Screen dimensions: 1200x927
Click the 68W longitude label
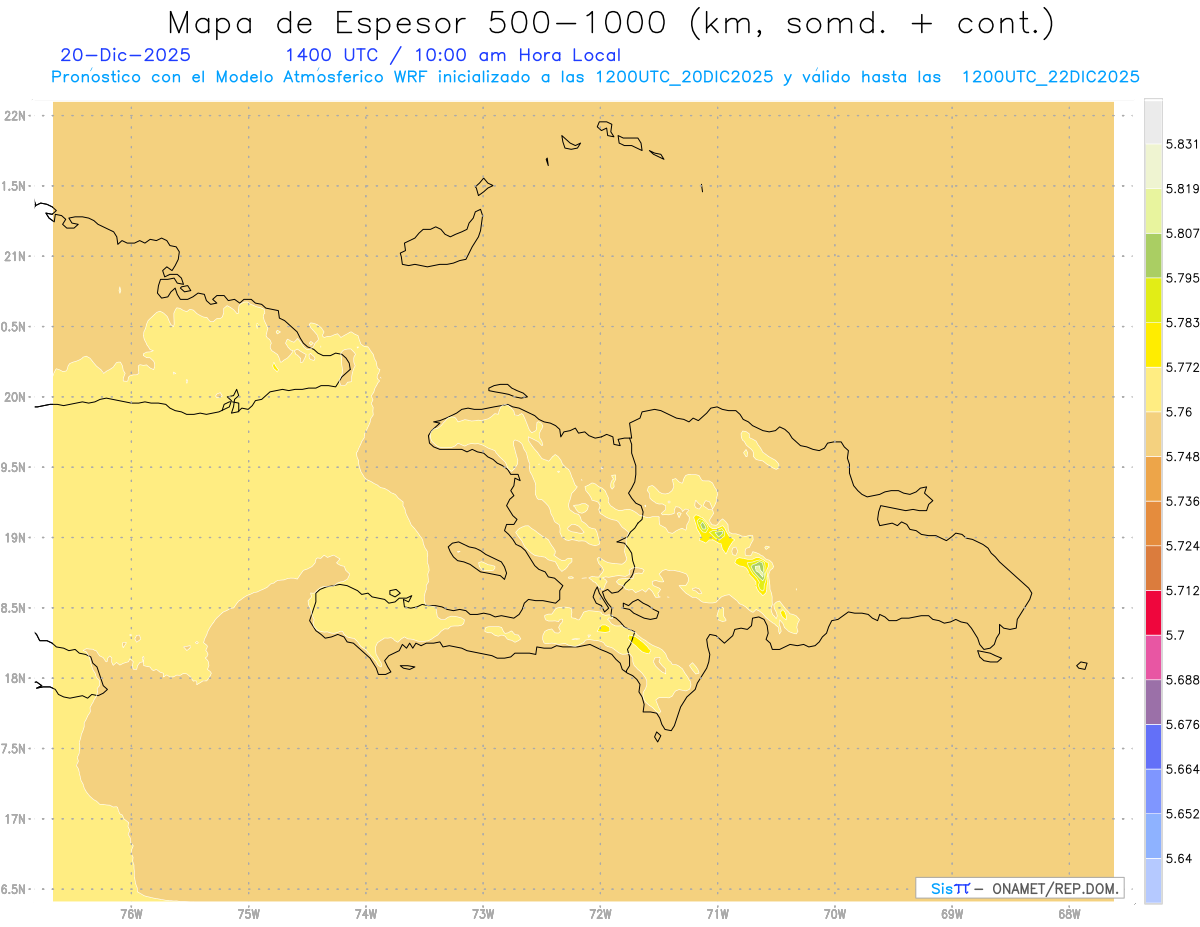(x=1069, y=913)
